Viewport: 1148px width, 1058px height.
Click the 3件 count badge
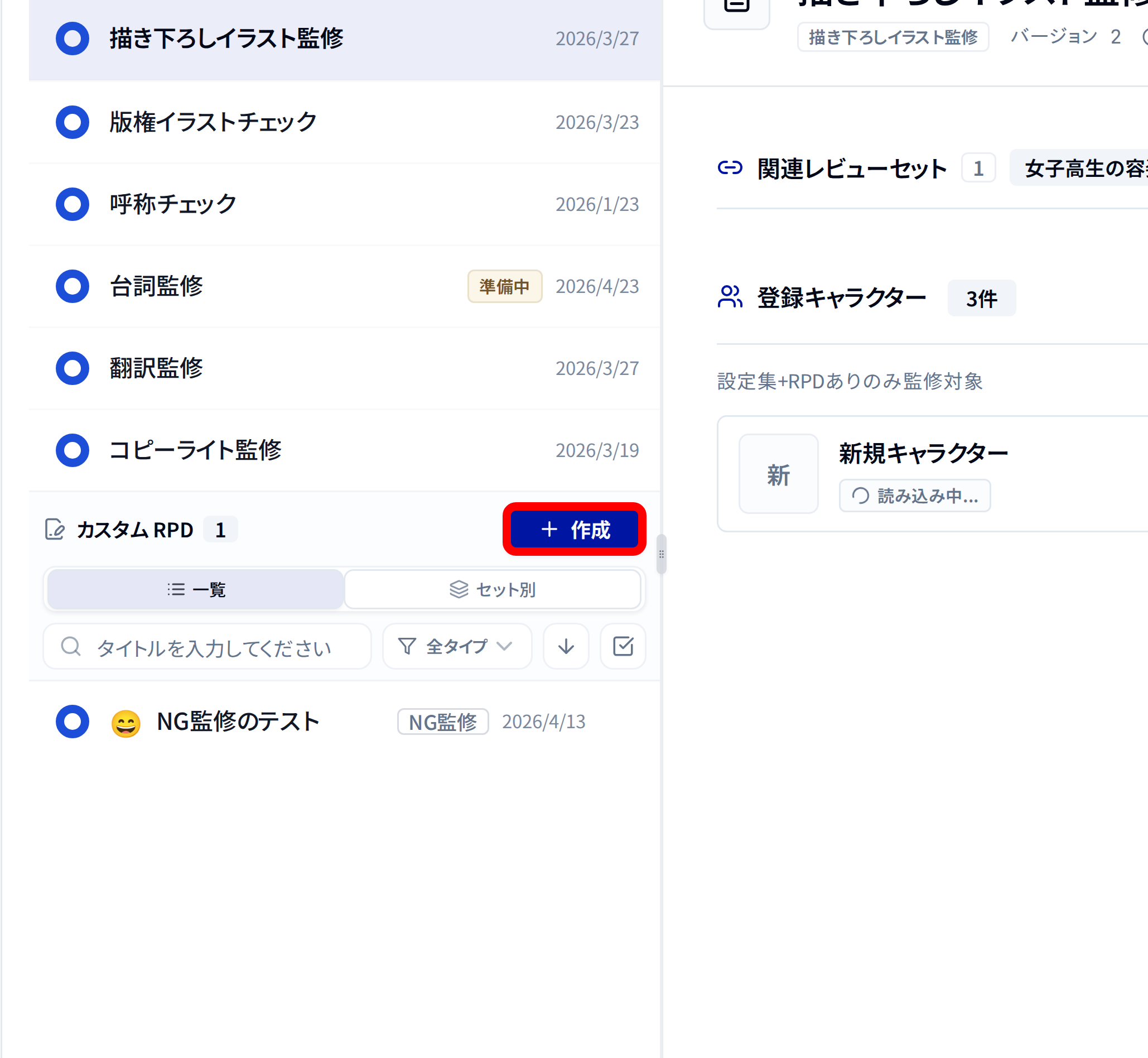[981, 299]
